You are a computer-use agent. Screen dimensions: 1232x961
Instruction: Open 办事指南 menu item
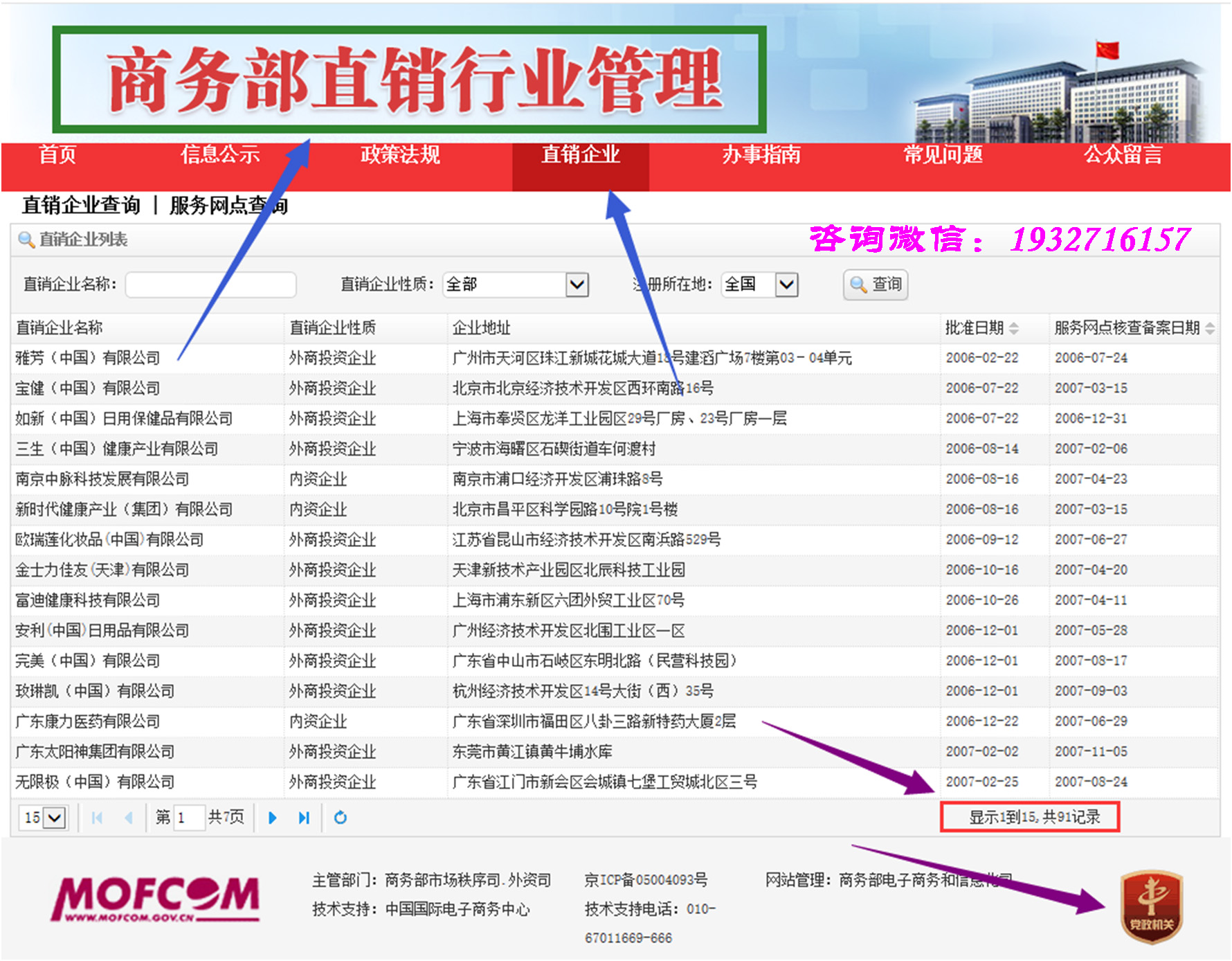pyautogui.click(x=761, y=154)
